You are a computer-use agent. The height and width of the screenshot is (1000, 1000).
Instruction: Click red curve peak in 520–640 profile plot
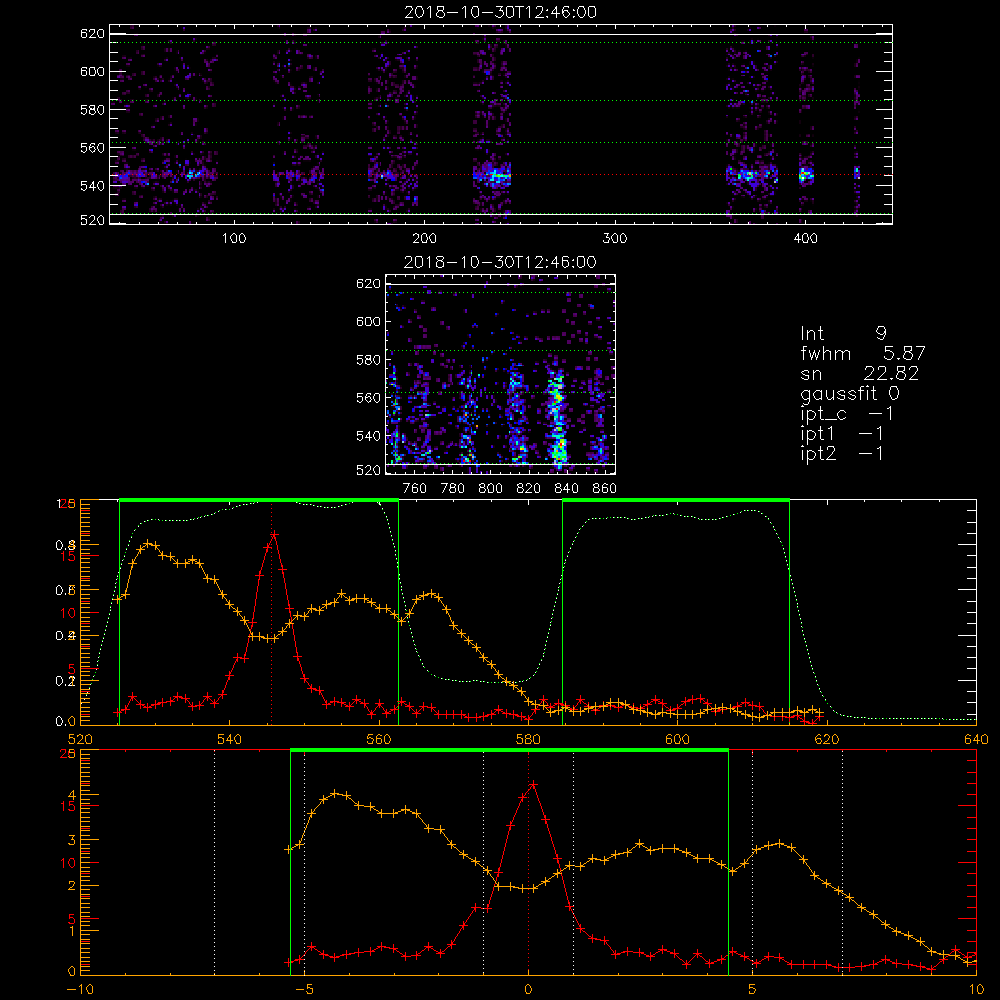pos(274,534)
